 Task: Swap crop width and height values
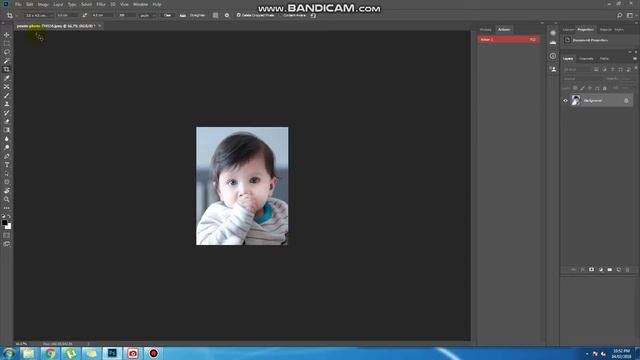[x=84, y=16]
